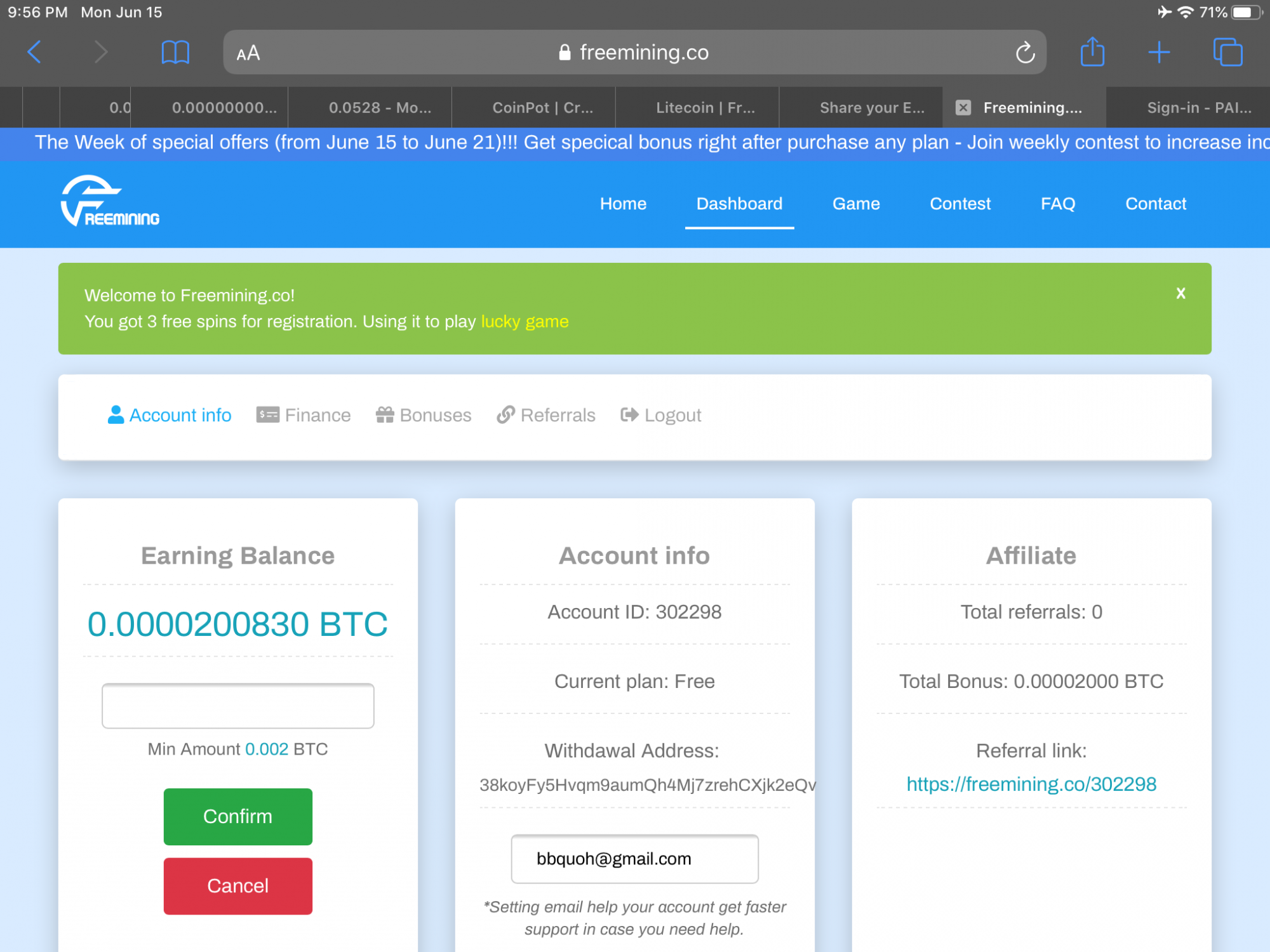The image size is (1270, 952).
Task: Switch to the Sign-in PAI tab
Action: pos(1188,108)
